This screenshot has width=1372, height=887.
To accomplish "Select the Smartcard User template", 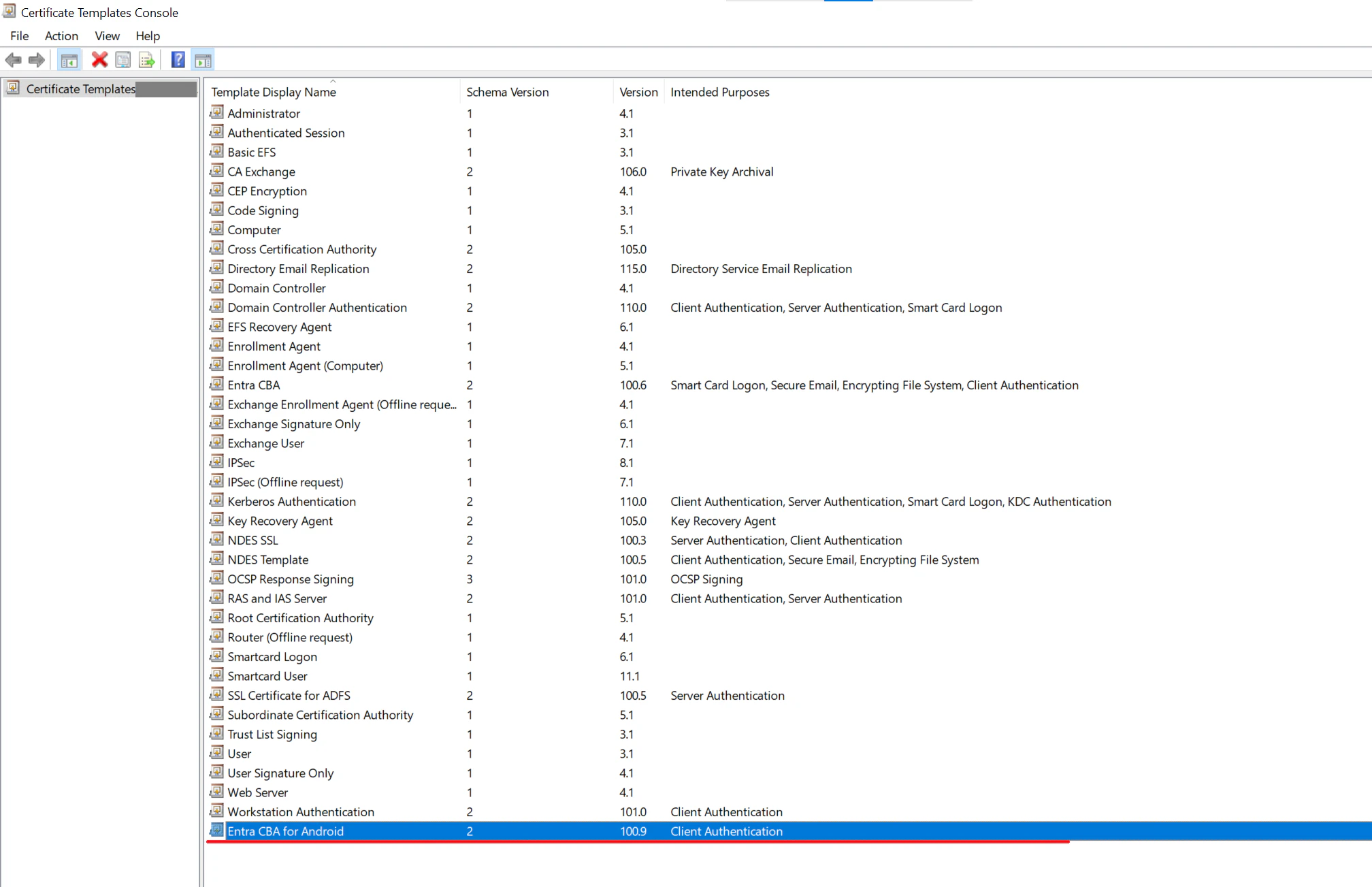I will point(267,676).
